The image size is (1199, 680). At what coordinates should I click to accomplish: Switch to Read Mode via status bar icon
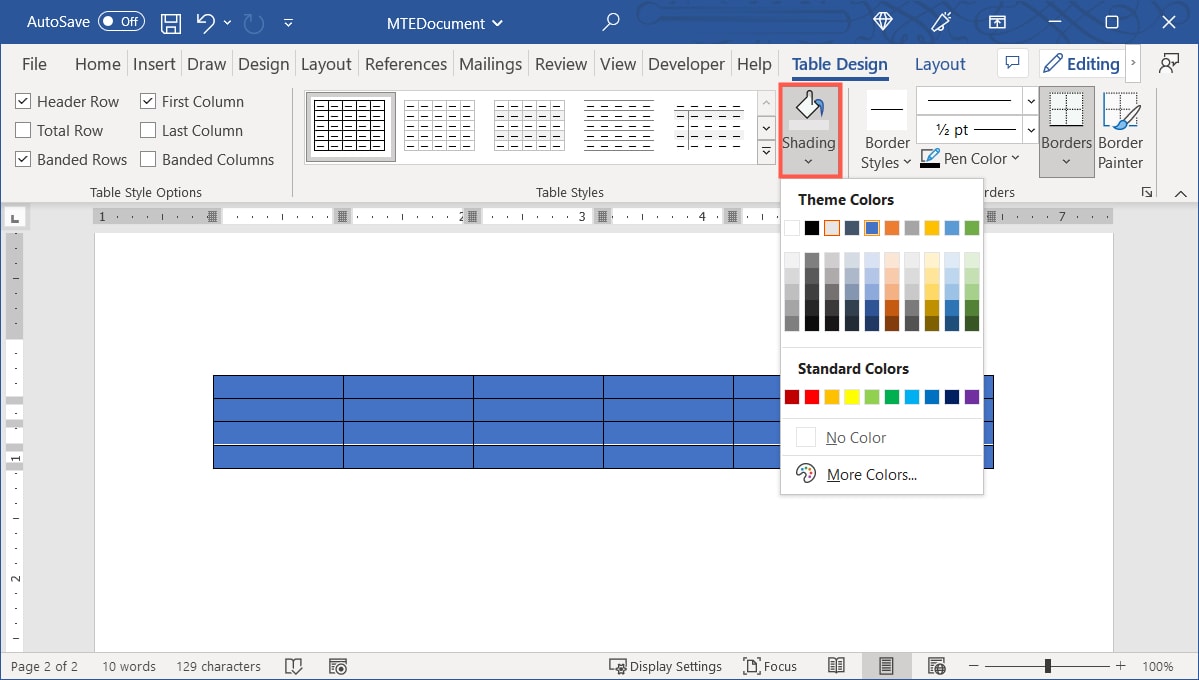click(836, 665)
